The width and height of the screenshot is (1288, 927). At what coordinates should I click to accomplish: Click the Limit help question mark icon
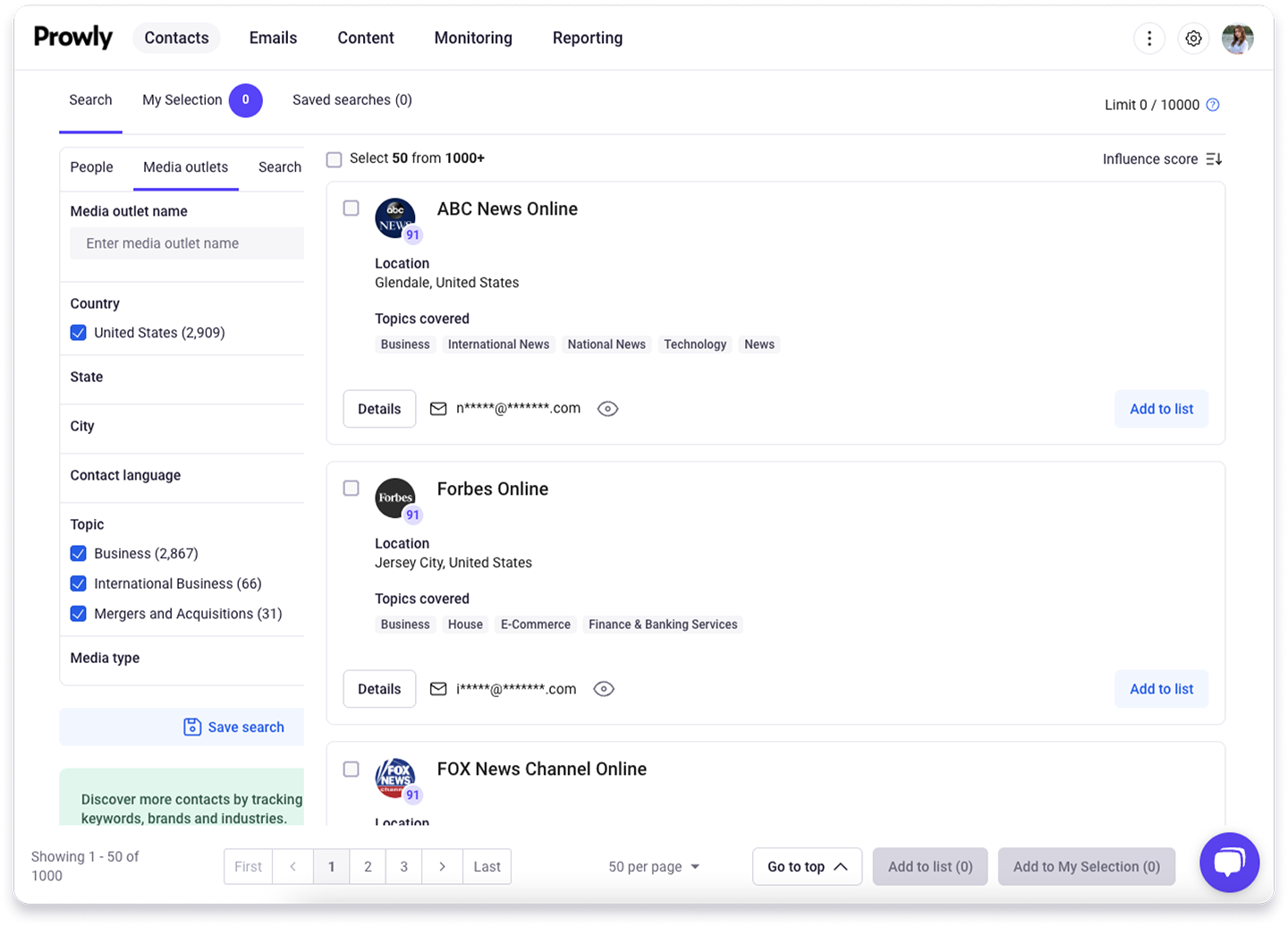point(1213,105)
